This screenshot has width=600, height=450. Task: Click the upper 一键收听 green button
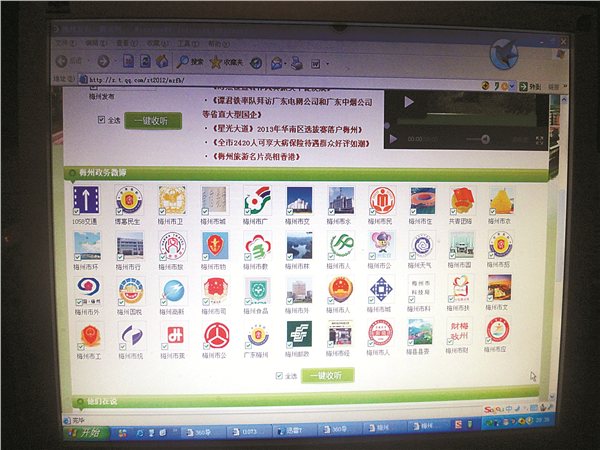(153, 121)
